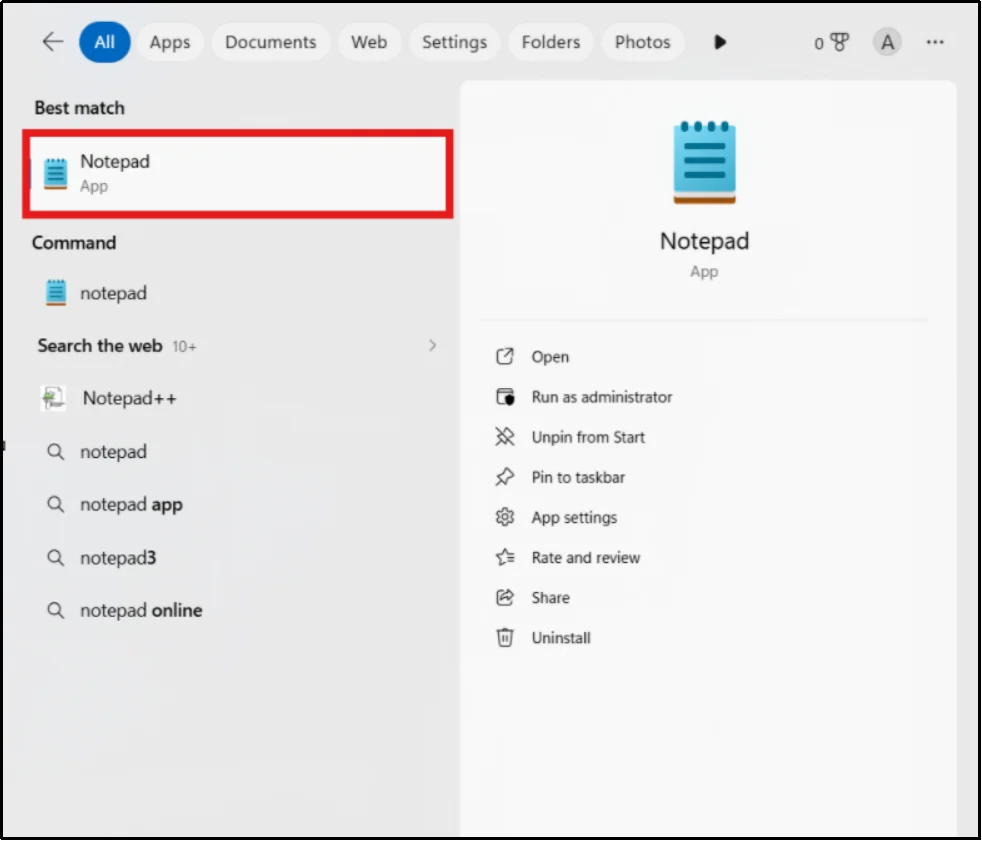The height and width of the screenshot is (841, 982).
Task: Open the Notepad App best match result
Action: (x=238, y=173)
